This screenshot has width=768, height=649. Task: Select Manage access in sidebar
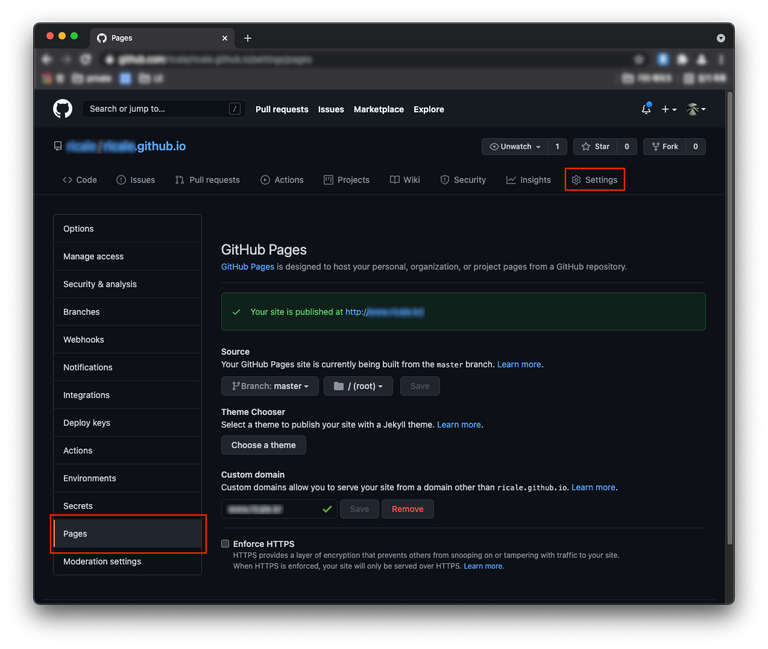(127, 257)
